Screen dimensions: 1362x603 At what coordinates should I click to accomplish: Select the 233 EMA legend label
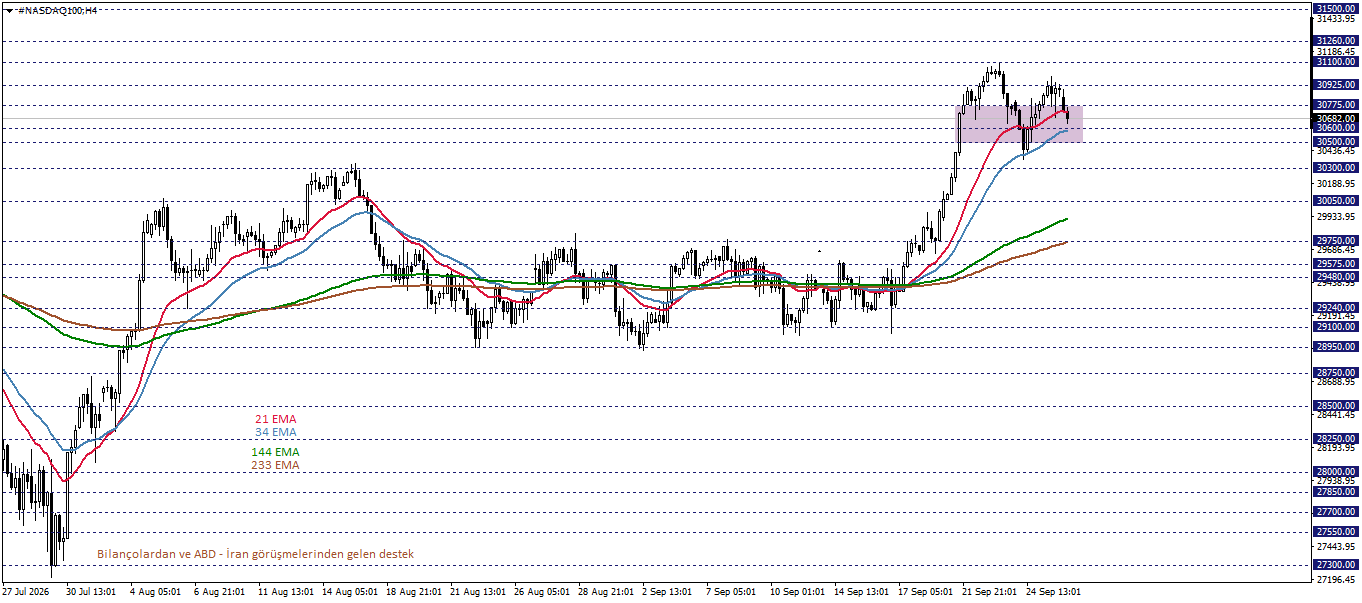pos(275,465)
